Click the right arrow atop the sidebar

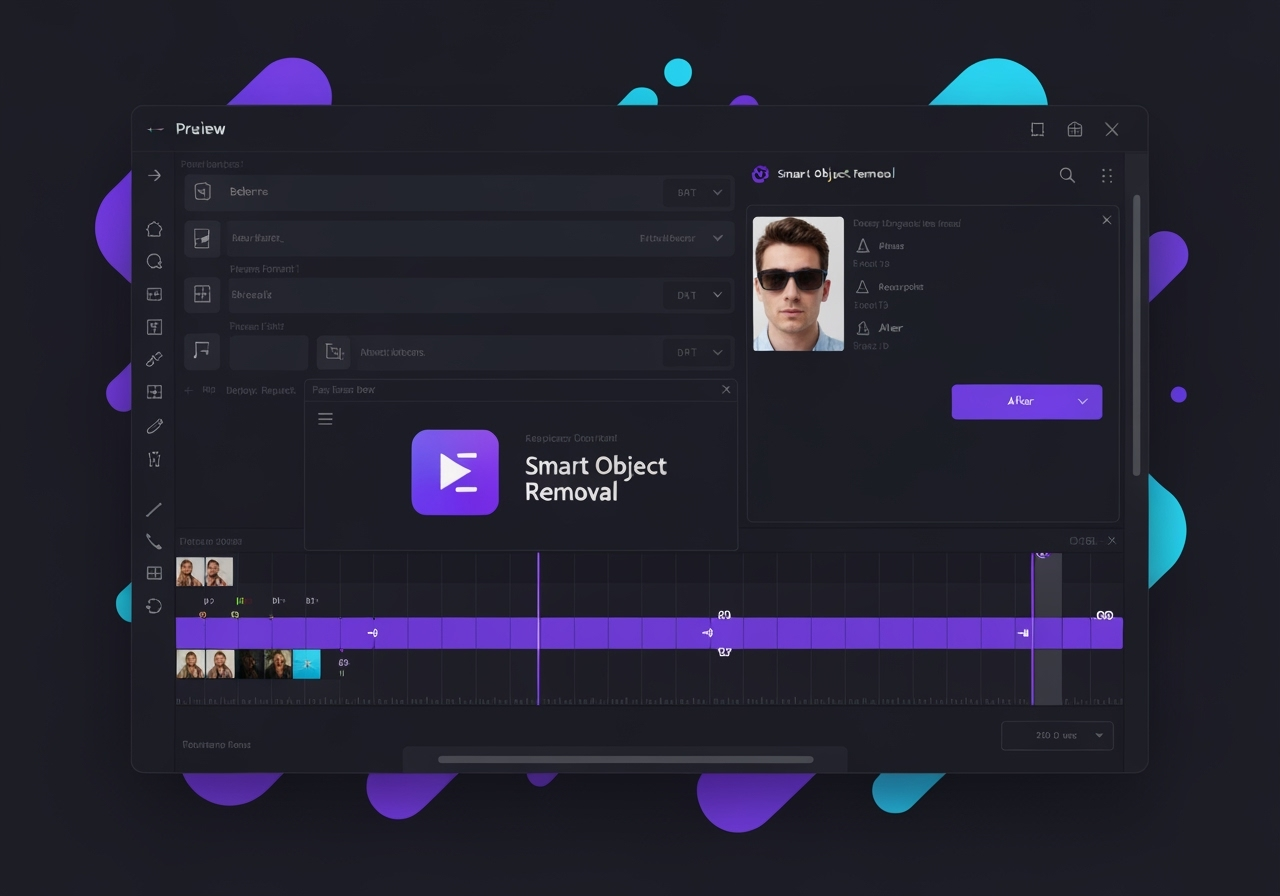click(x=154, y=175)
